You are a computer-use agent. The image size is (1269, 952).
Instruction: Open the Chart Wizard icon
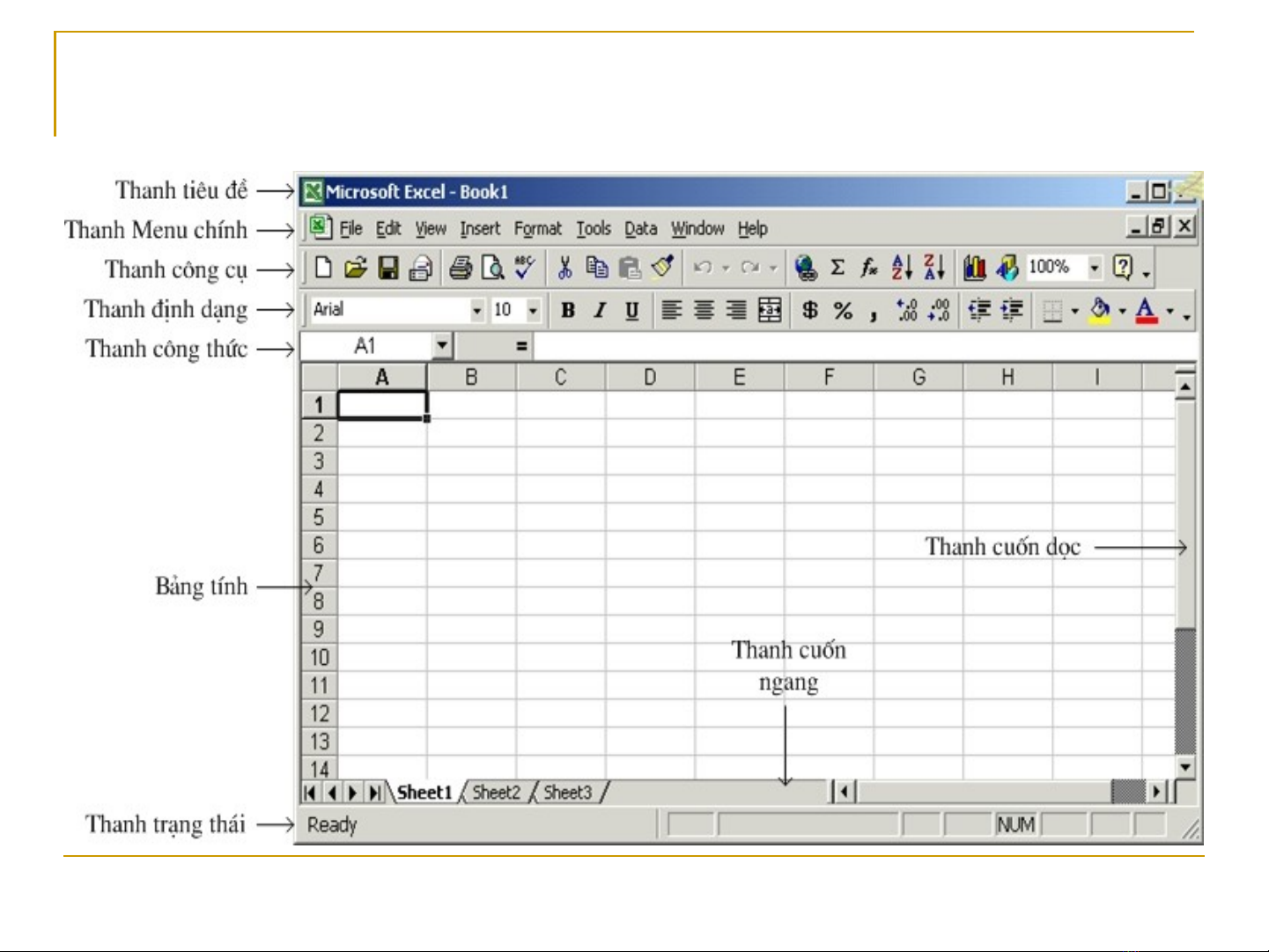(x=974, y=268)
